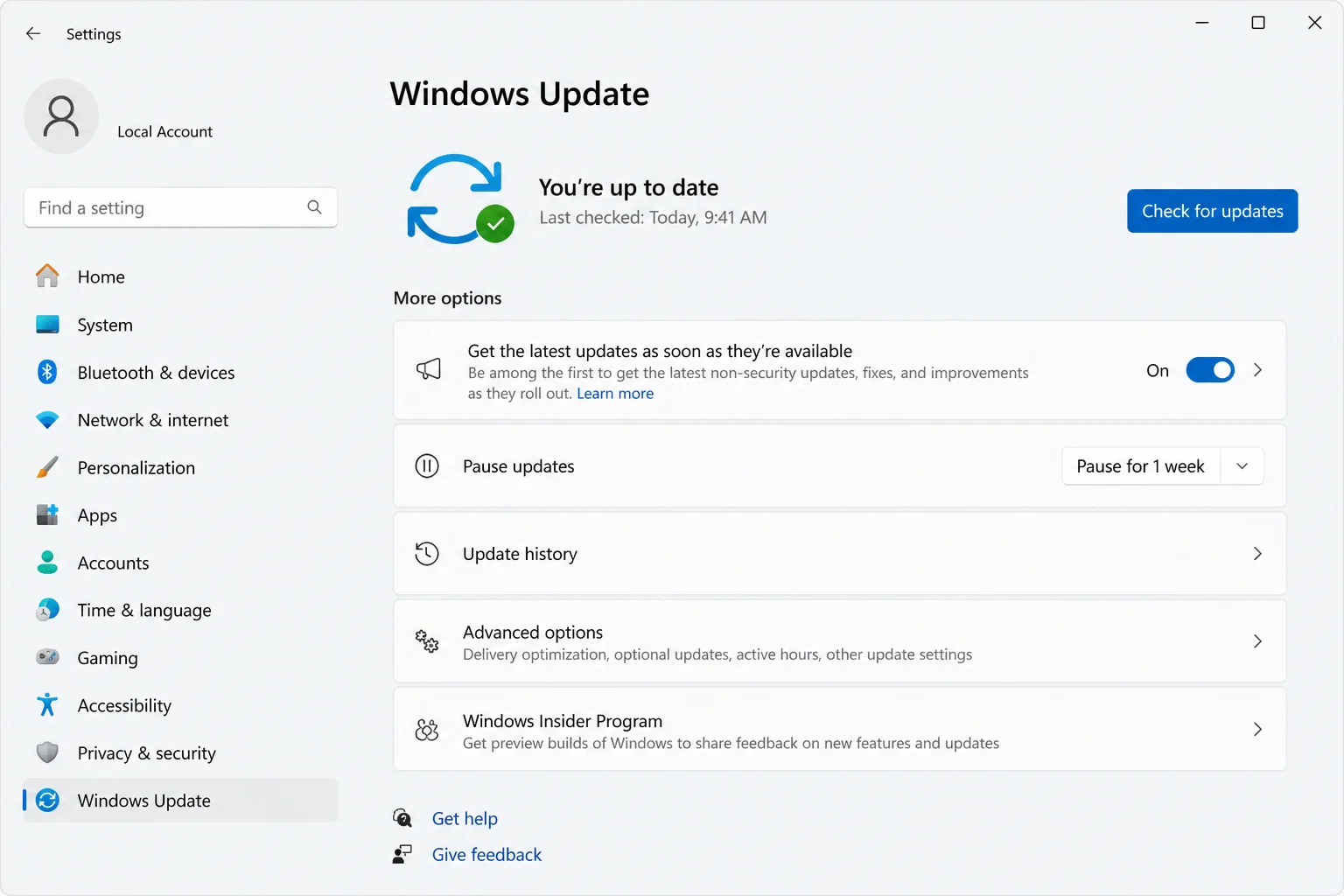Open Apps settings in the sidebar
1344x896 pixels.
click(180, 514)
